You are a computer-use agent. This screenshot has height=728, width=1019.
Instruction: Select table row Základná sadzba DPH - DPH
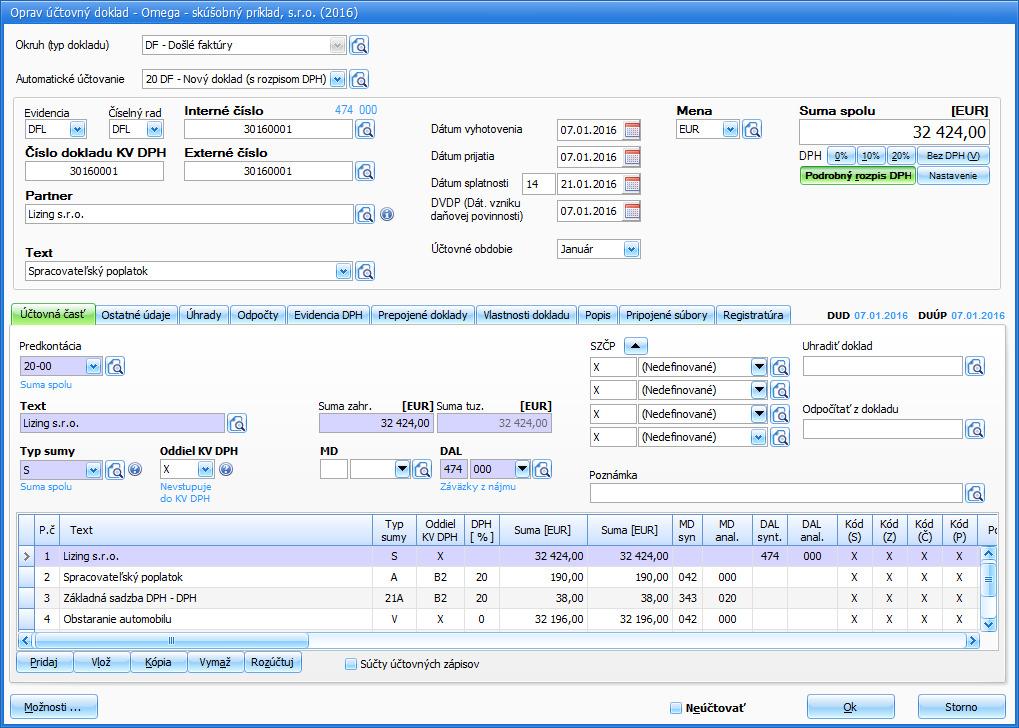coord(498,599)
